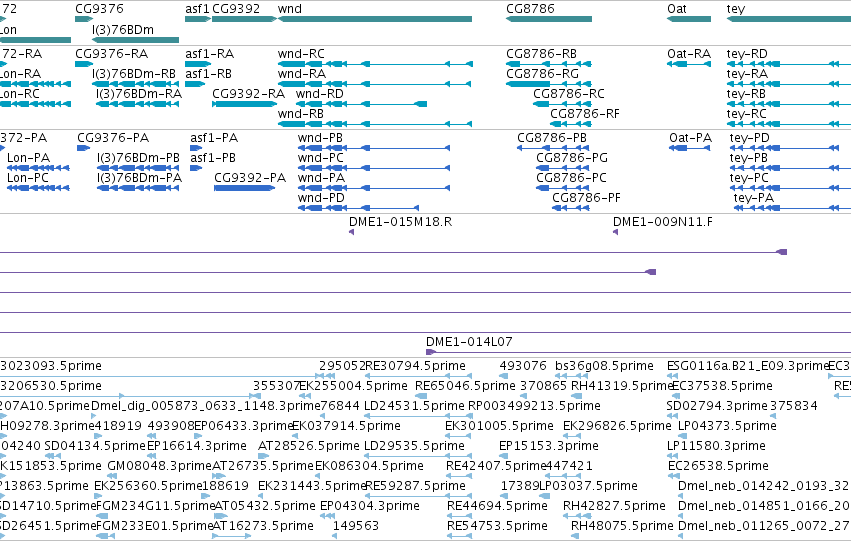Select the CG8786-PF protein label

[586, 198]
